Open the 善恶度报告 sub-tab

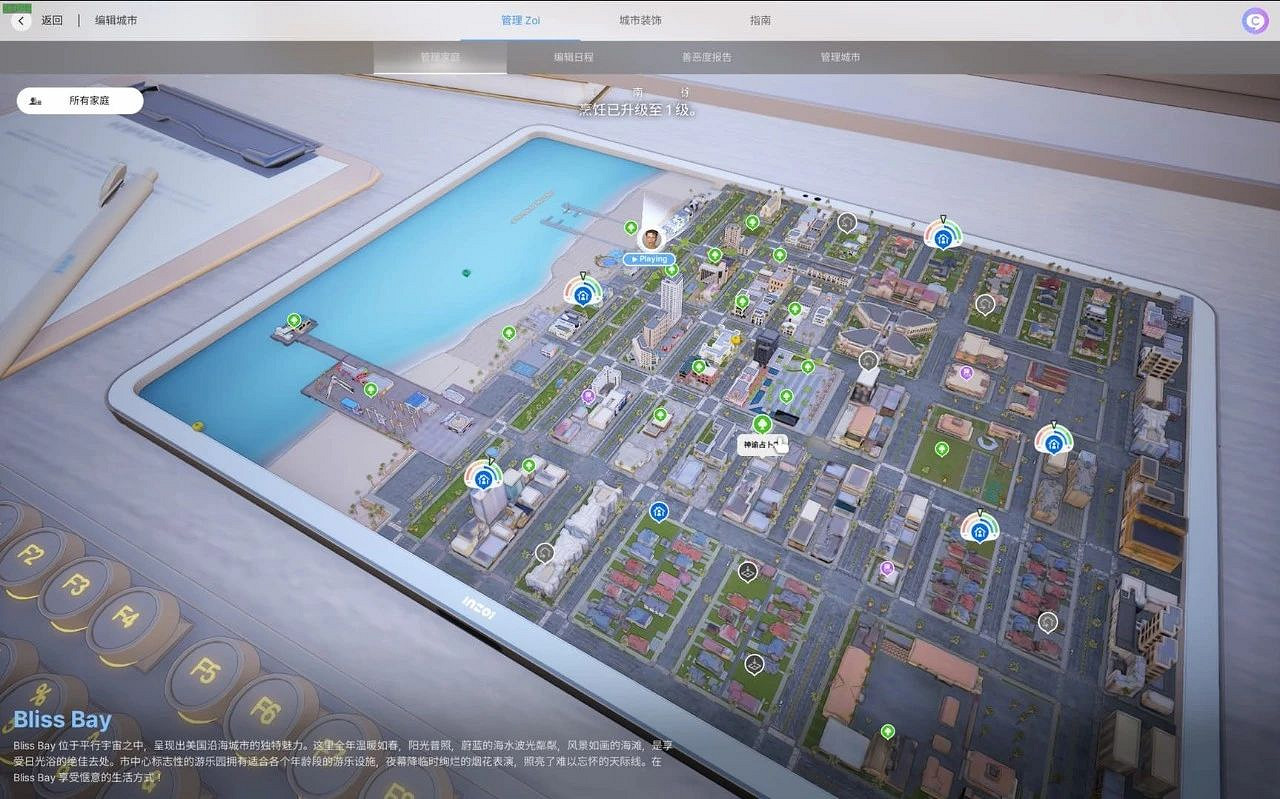click(x=706, y=57)
